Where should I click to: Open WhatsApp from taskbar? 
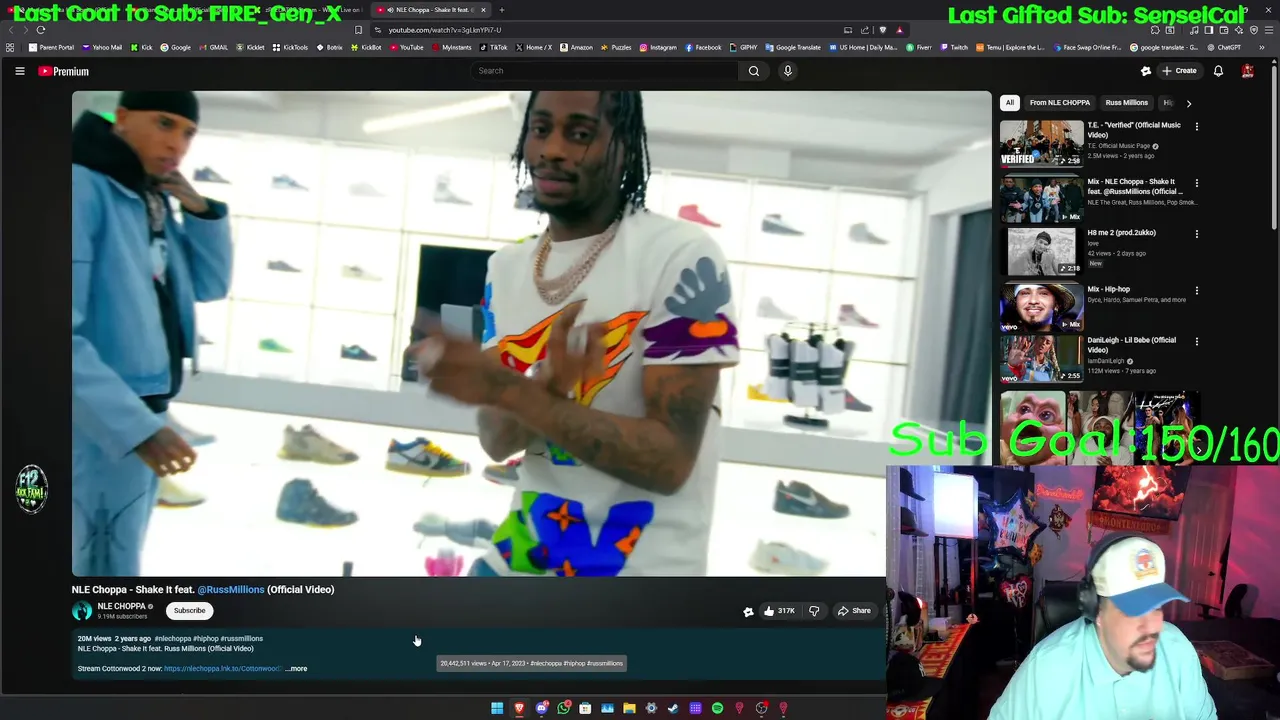(x=563, y=708)
